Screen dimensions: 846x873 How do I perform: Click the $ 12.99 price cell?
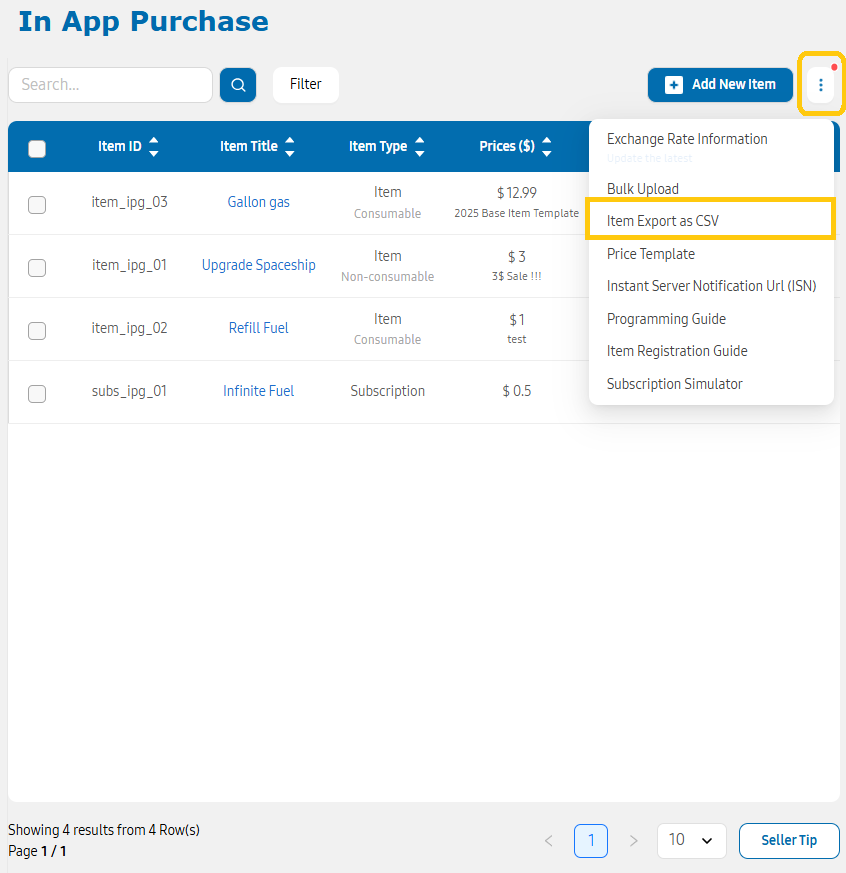point(517,193)
